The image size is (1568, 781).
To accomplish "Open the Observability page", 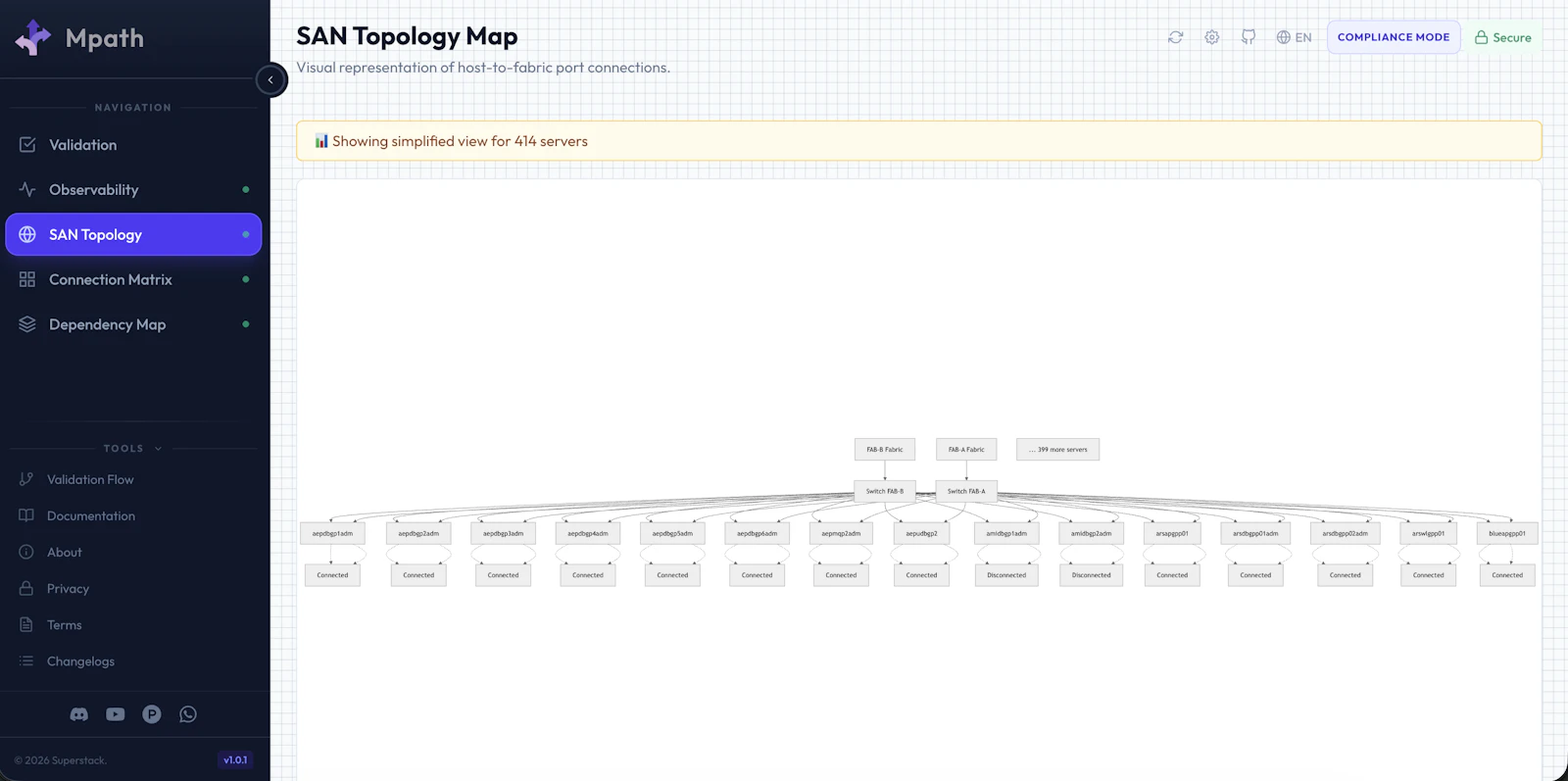I will [133, 190].
